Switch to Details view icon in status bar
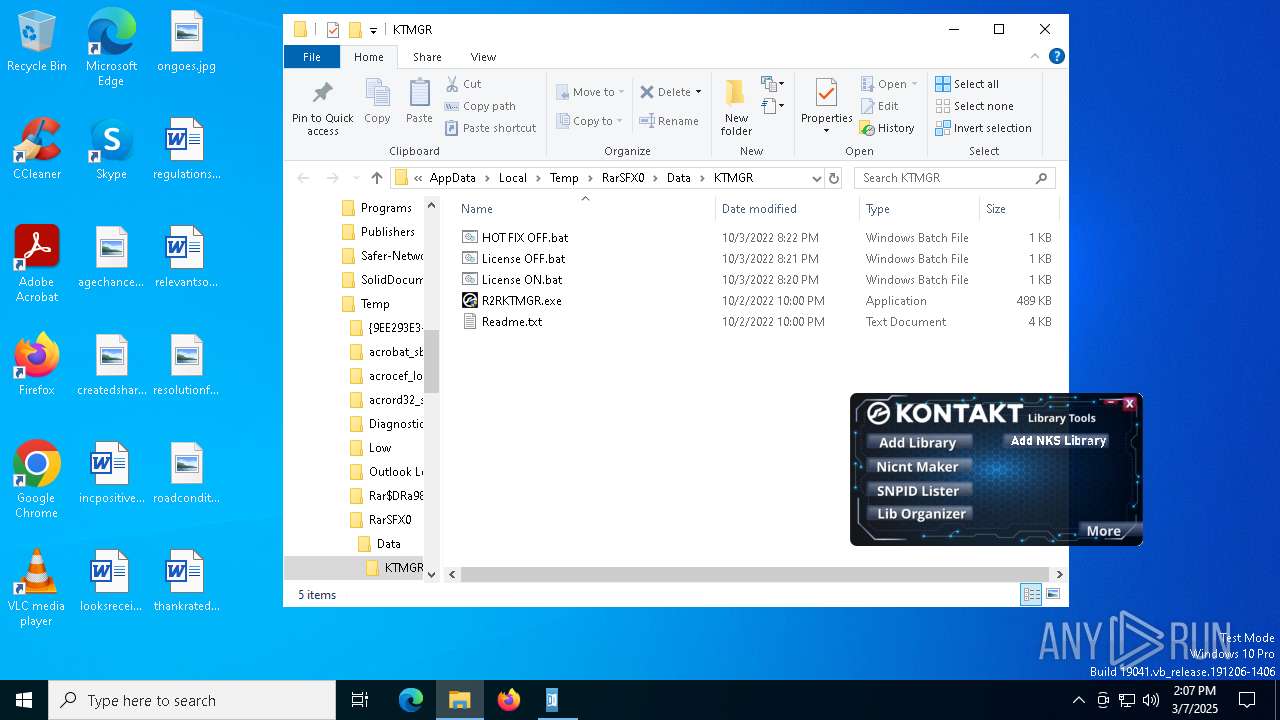The width and height of the screenshot is (1280, 720). click(1031, 595)
